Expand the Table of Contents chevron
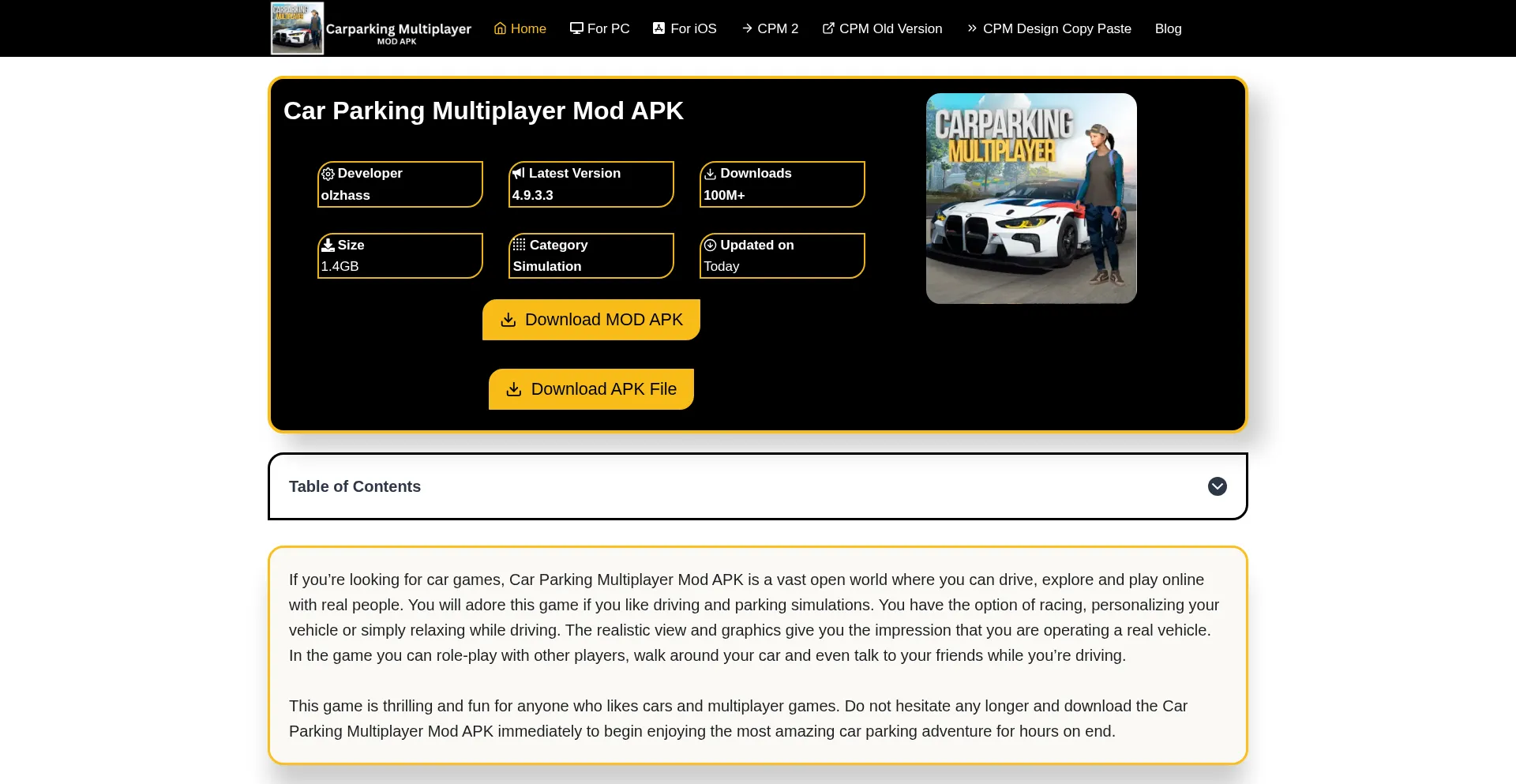1516x784 pixels. click(x=1217, y=486)
